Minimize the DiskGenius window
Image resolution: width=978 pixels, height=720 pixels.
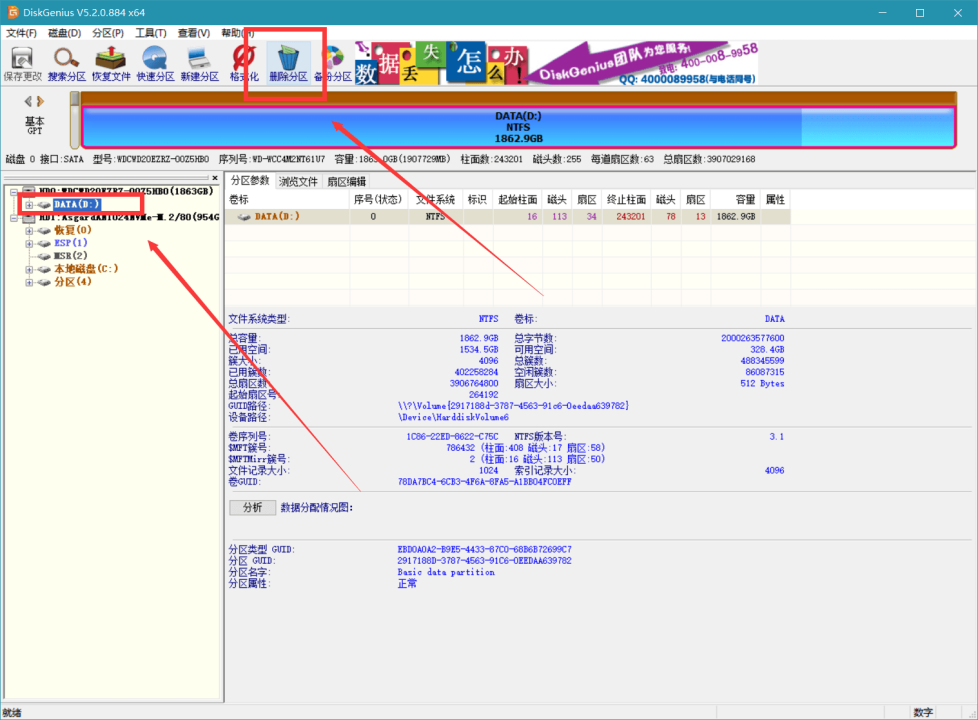(883, 12)
